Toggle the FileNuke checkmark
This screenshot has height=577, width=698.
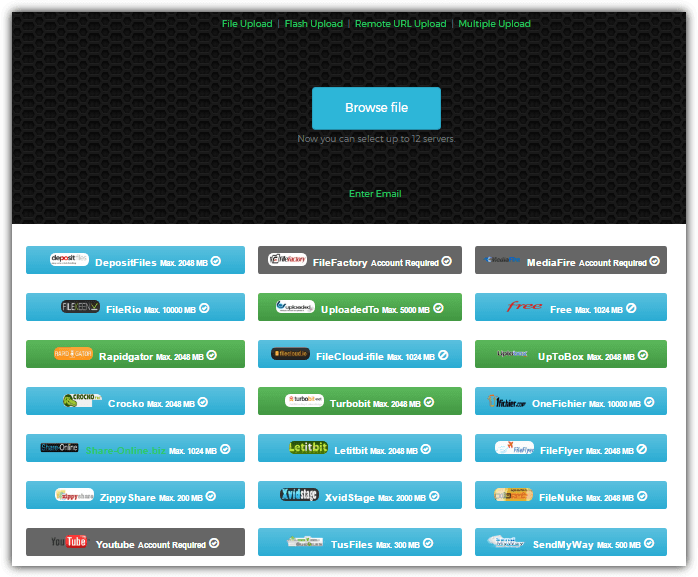click(x=642, y=496)
